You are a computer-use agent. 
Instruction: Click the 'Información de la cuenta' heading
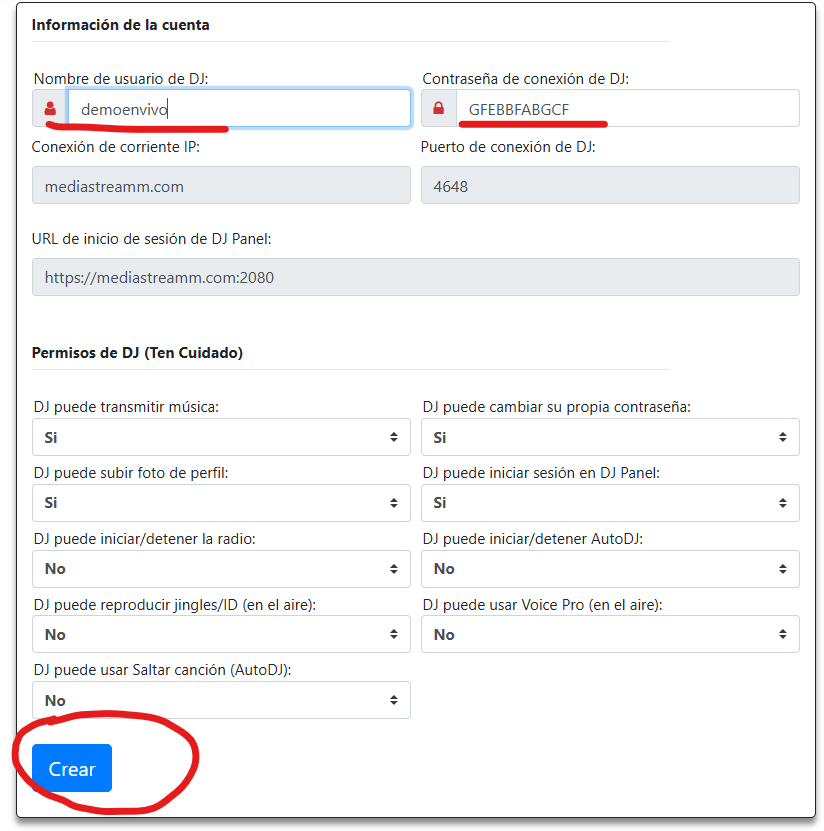(x=121, y=25)
